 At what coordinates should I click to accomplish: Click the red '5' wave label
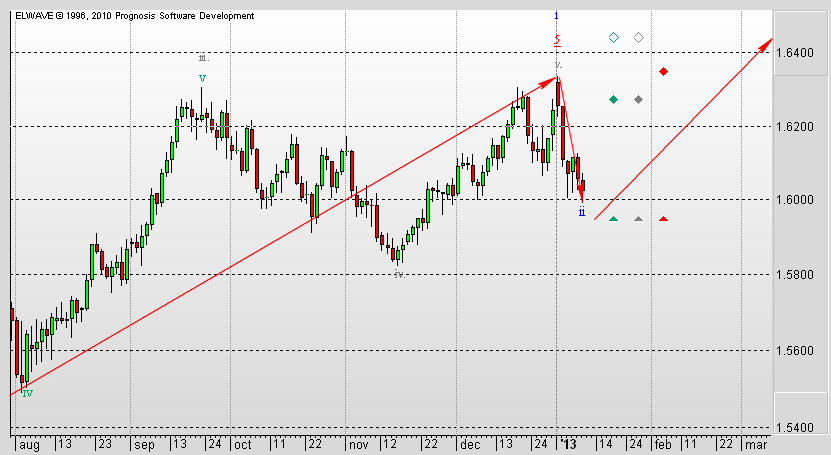557,41
